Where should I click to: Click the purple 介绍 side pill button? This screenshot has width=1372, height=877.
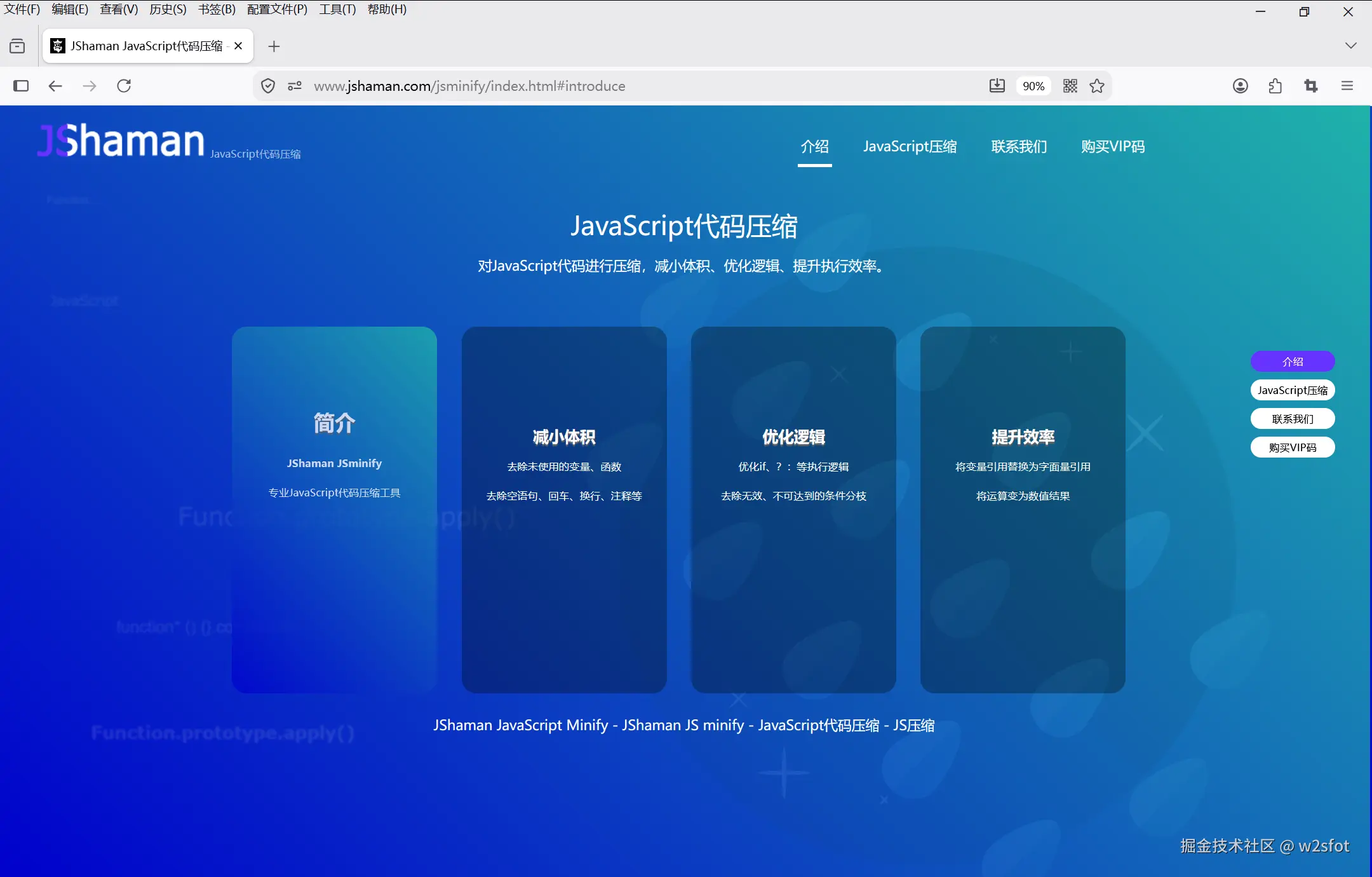click(x=1293, y=362)
